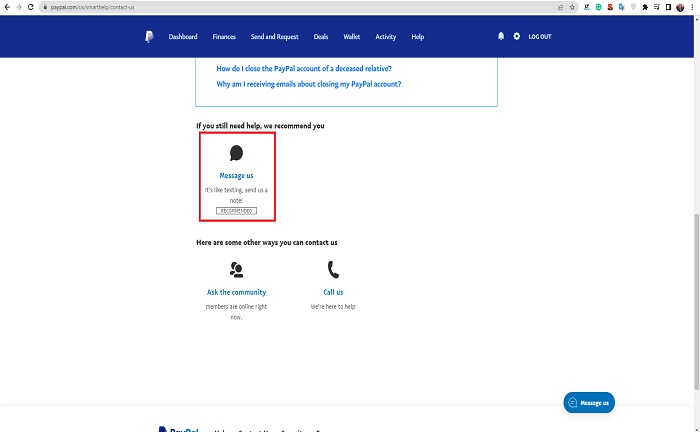Image resolution: width=700 pixels, height=432 pixels.
Task: Click the grayed-out shield extension icon
Action: 633,7
